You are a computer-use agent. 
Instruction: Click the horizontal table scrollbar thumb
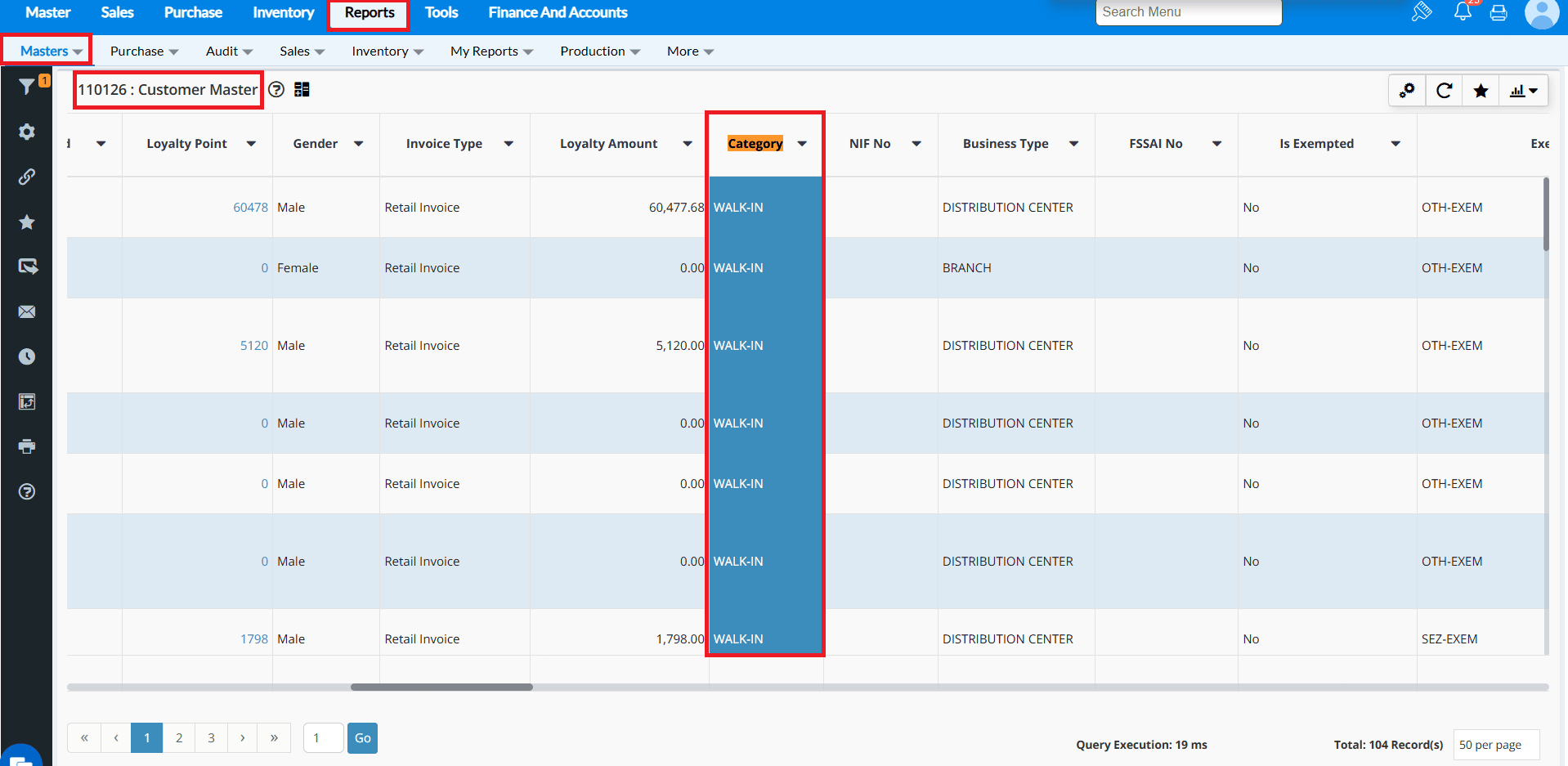(441, 688)
